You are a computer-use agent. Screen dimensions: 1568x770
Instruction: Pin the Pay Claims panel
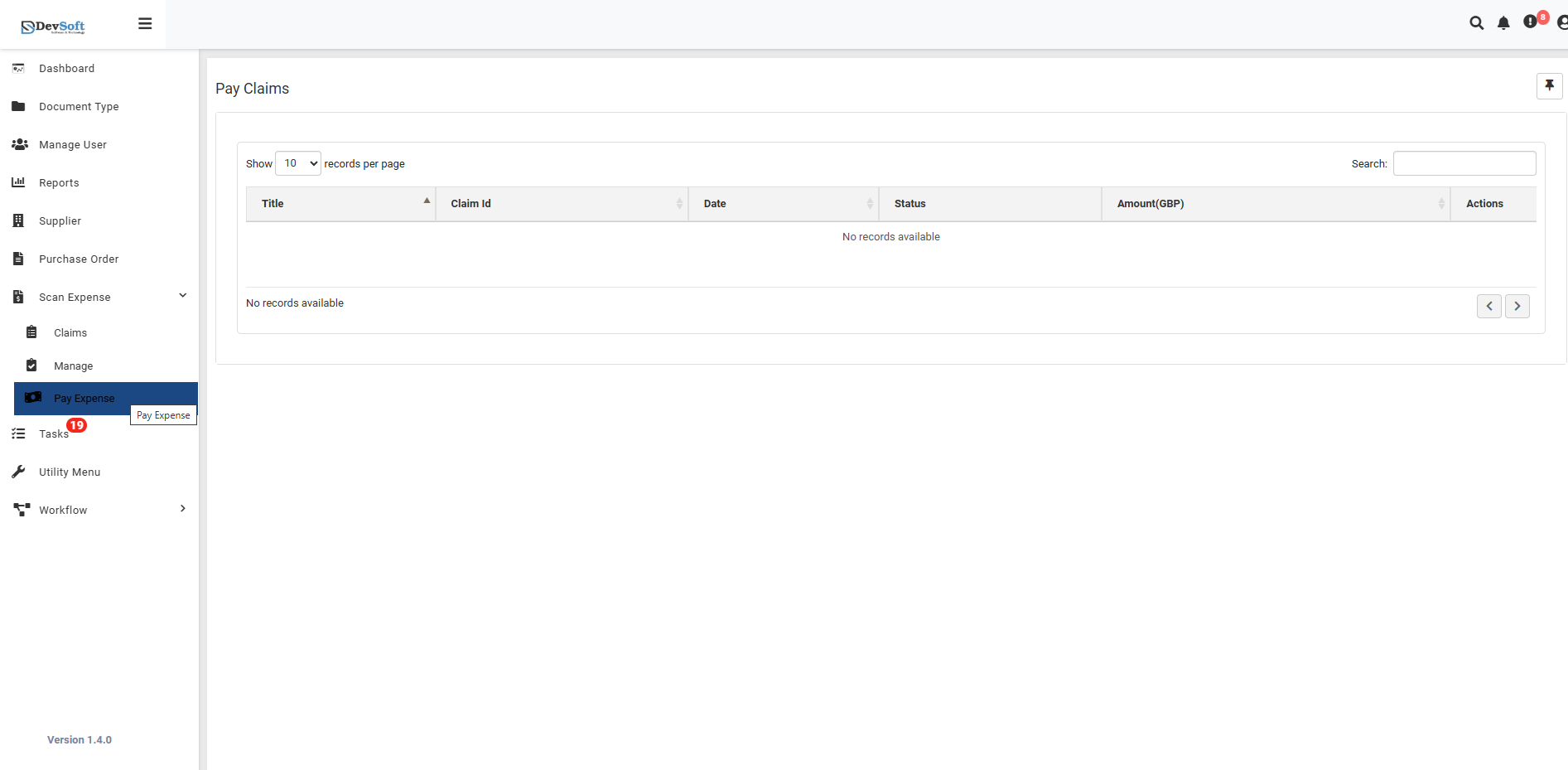[1549, 85]
